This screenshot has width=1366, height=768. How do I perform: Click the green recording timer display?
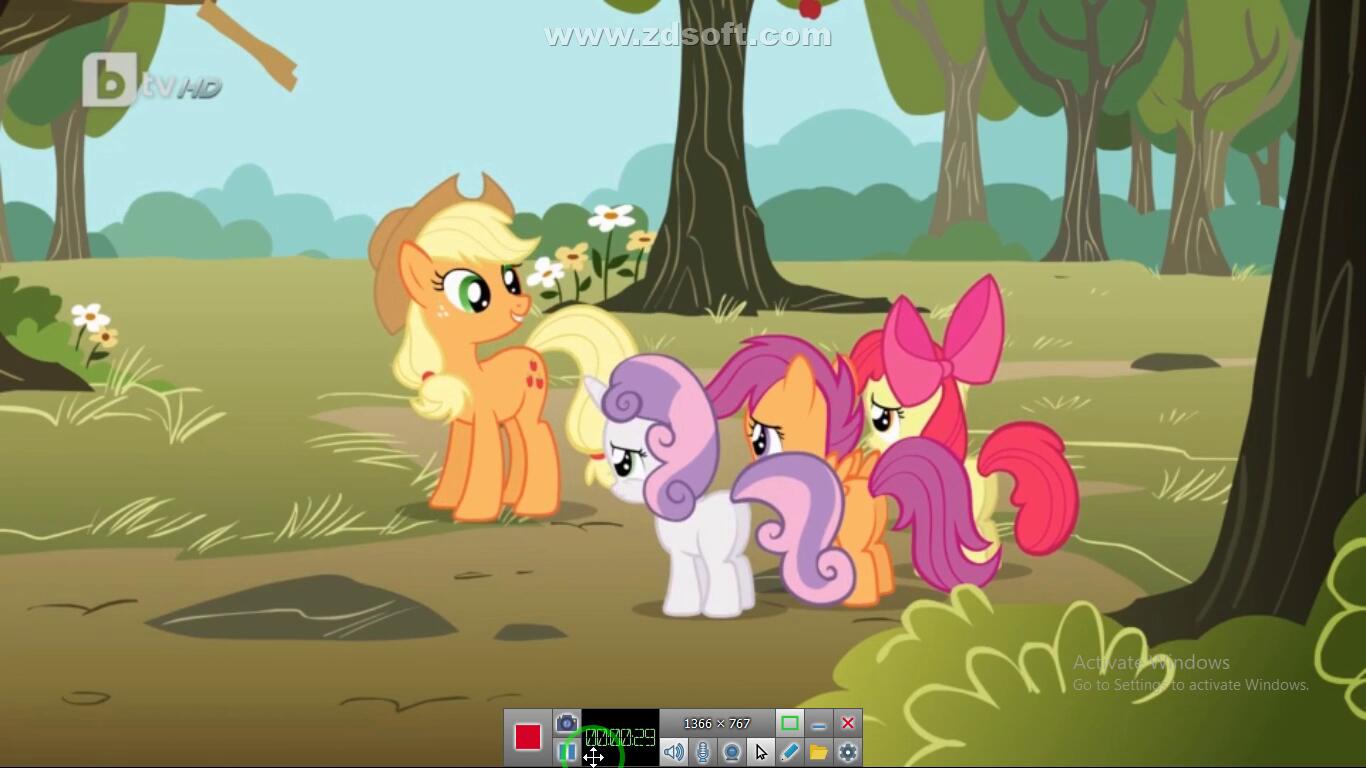pos(620,738)
